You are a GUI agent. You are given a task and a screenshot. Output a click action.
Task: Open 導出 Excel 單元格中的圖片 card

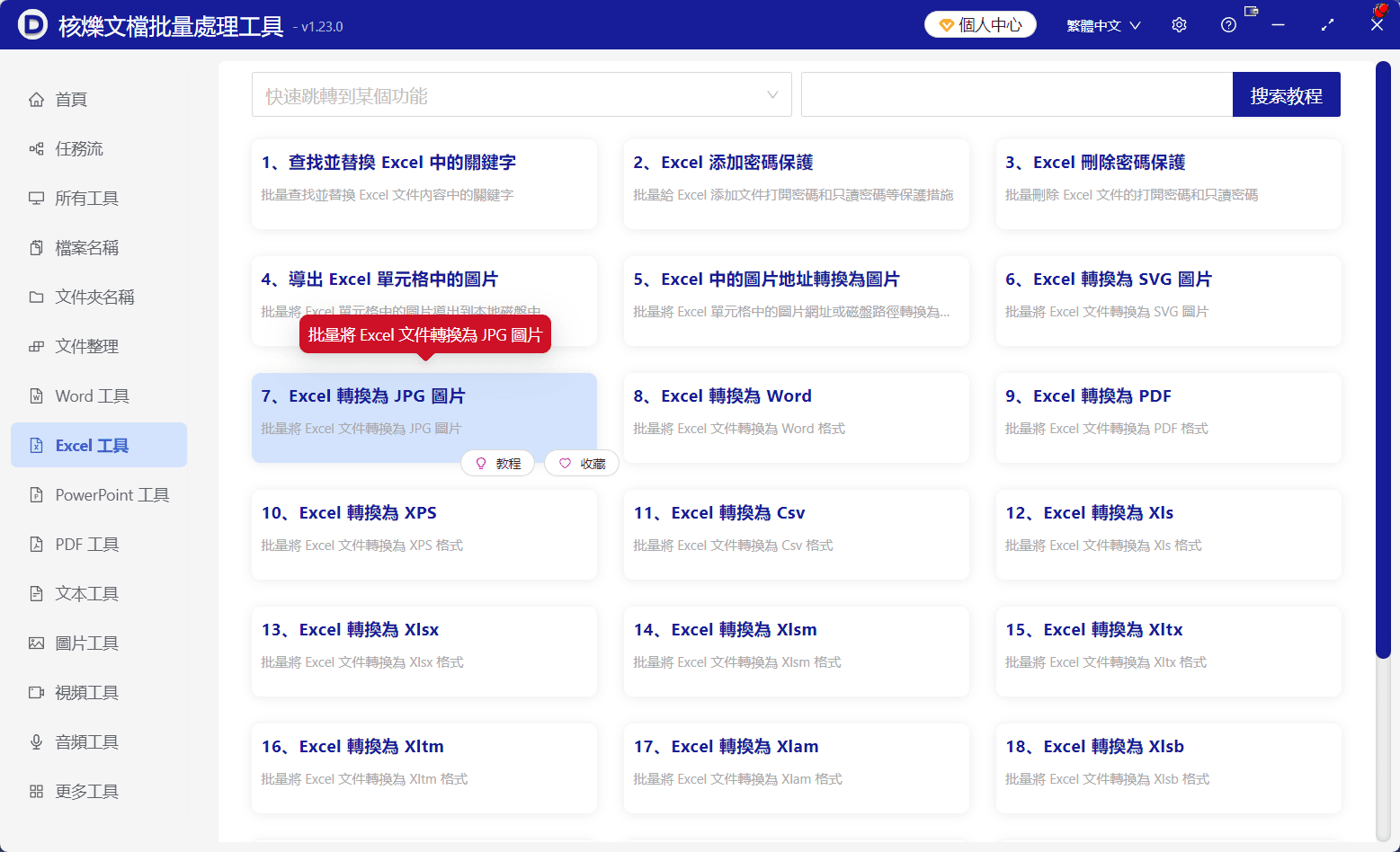coord(424,301)
